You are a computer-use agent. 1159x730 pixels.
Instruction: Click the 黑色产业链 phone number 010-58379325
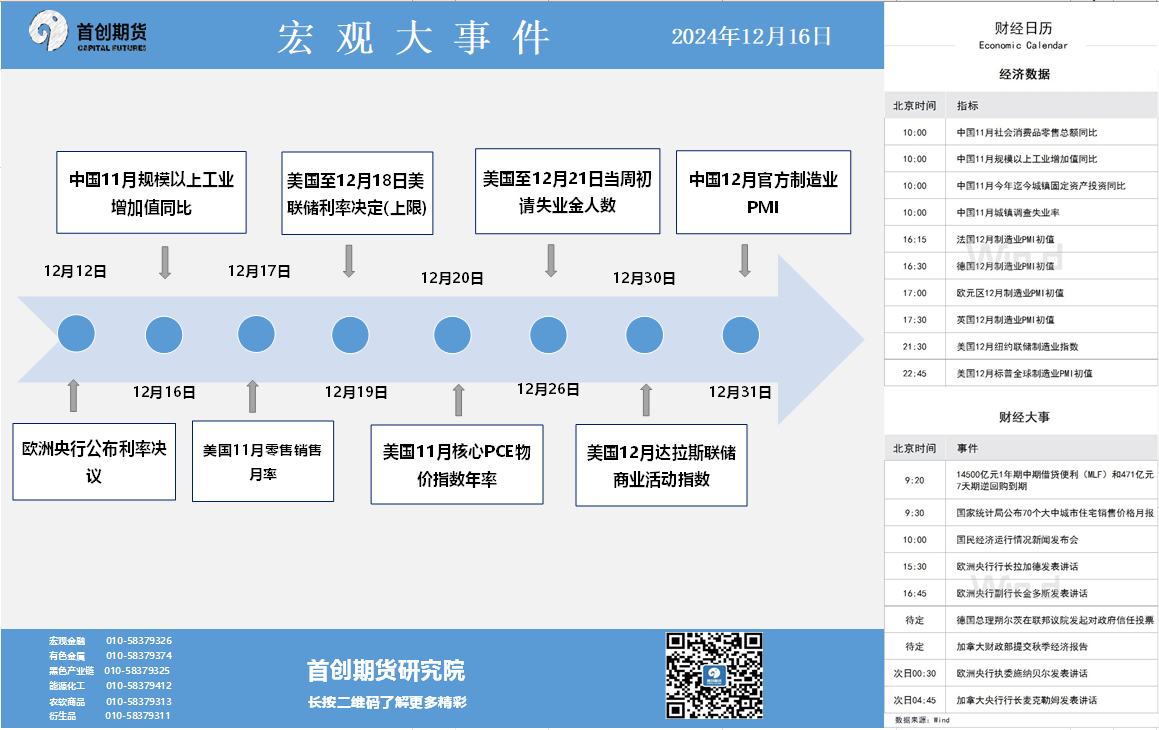[137, 671]
